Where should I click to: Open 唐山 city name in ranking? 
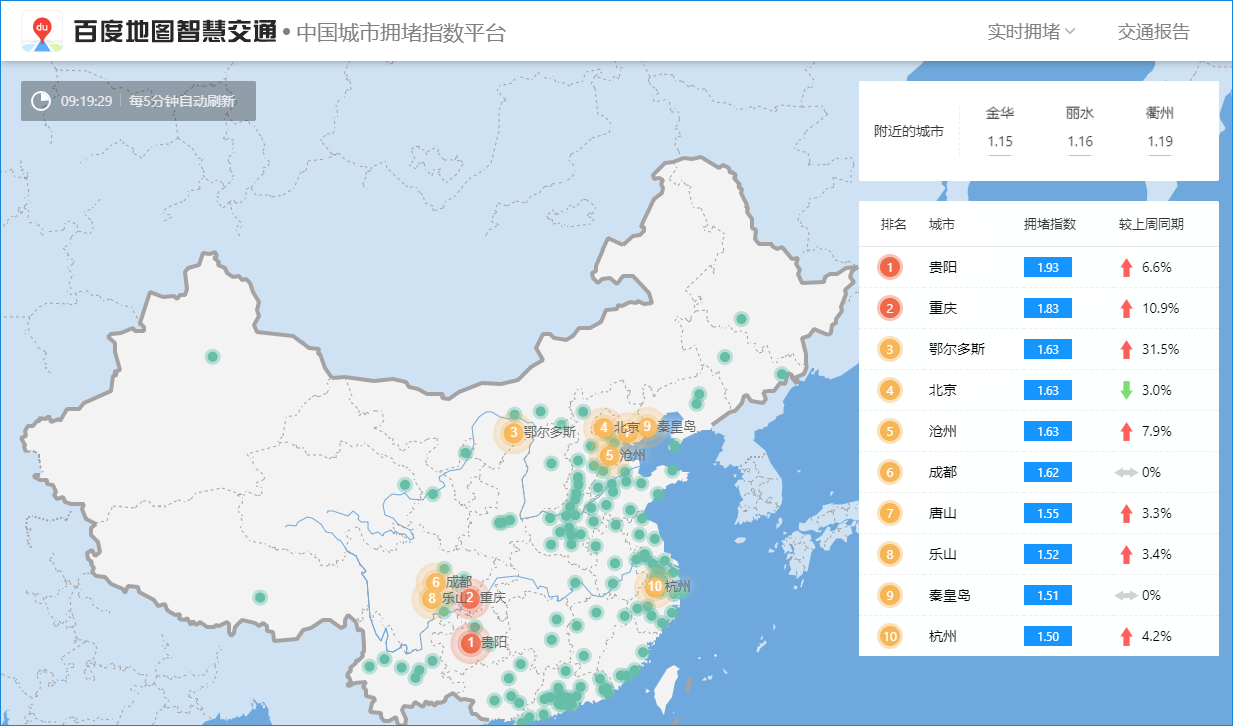[x=943, y=513]
